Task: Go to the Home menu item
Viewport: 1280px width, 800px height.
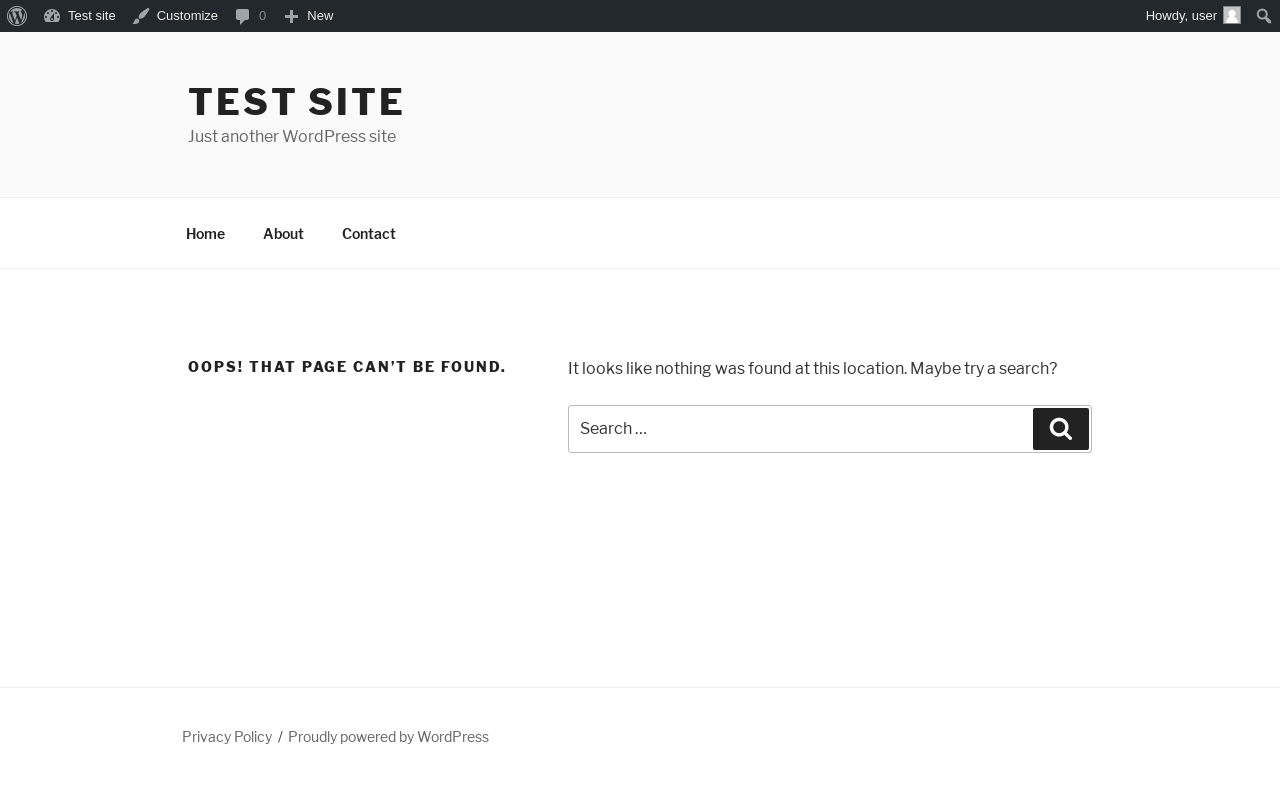Action: coord(205,233)
